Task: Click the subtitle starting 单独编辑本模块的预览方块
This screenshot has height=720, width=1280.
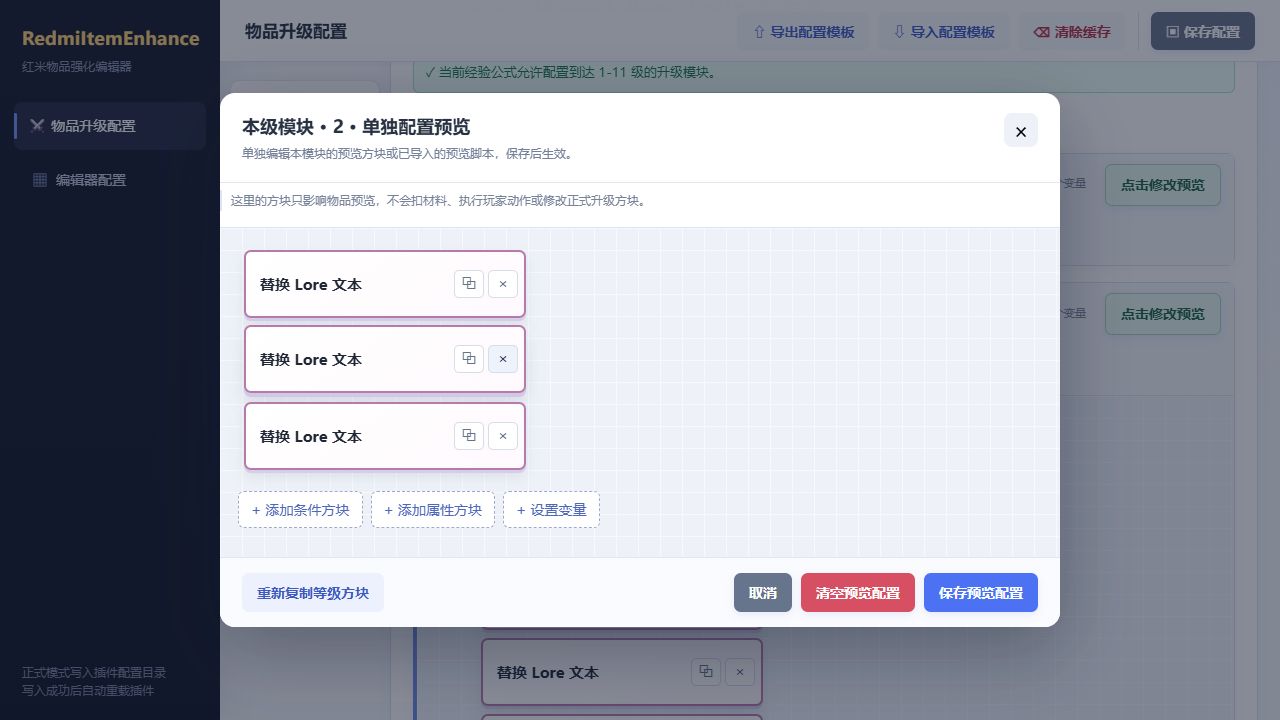Action: 407,154
